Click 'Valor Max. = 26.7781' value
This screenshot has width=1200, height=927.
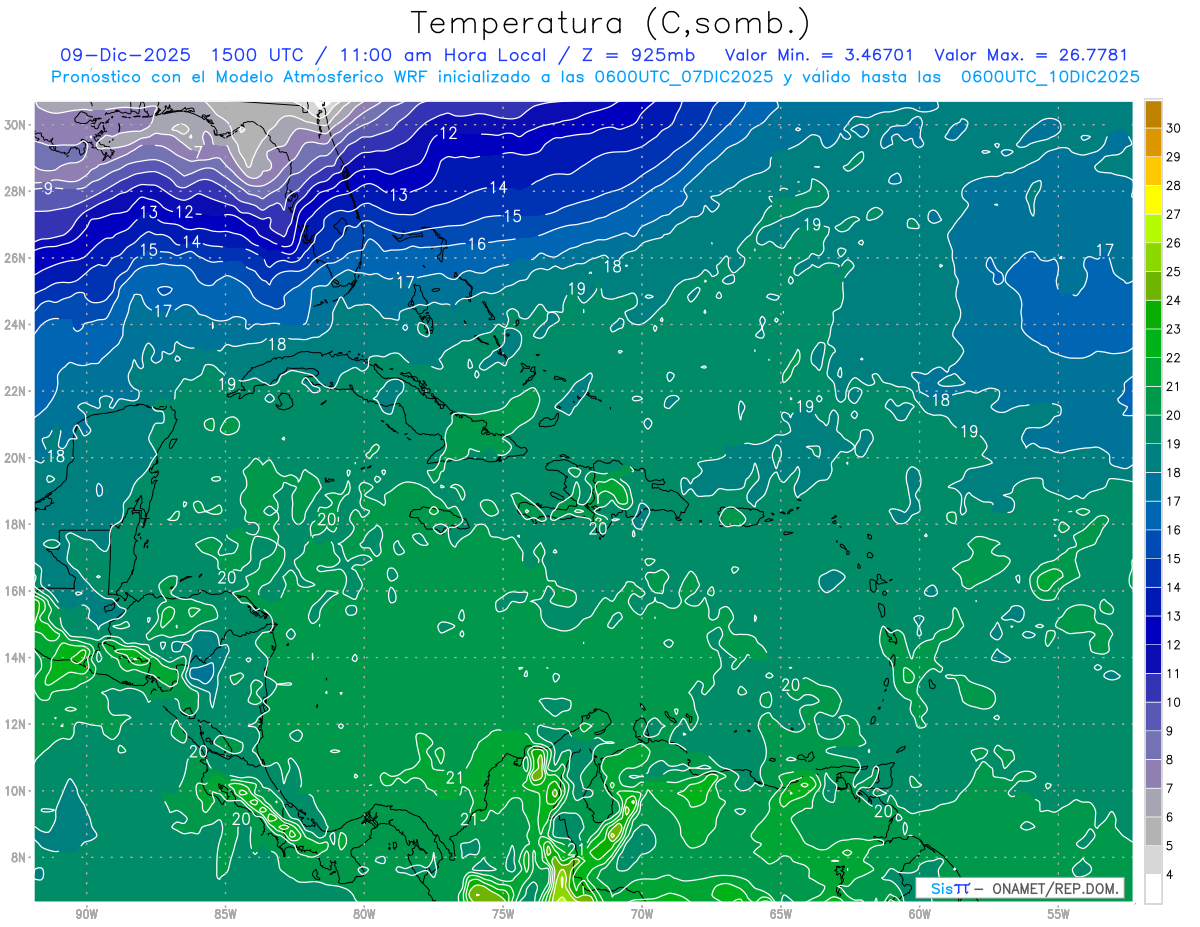(x=1031, y=55)
